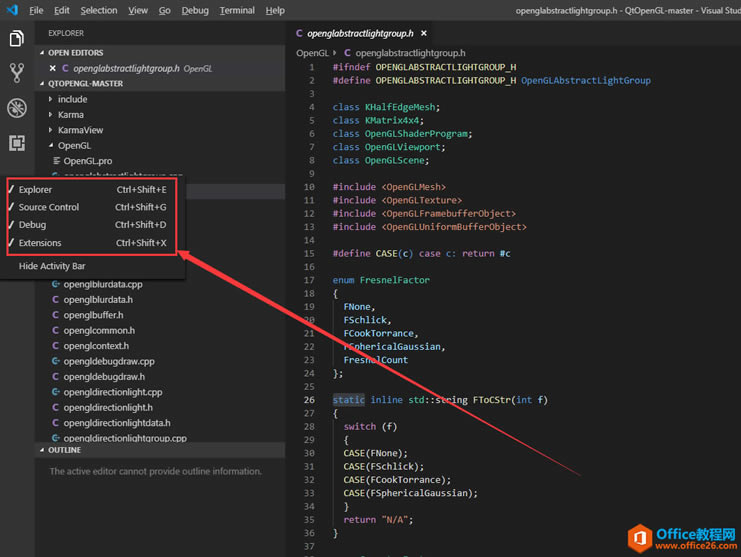Open the Edit menu

pos(61,10)
